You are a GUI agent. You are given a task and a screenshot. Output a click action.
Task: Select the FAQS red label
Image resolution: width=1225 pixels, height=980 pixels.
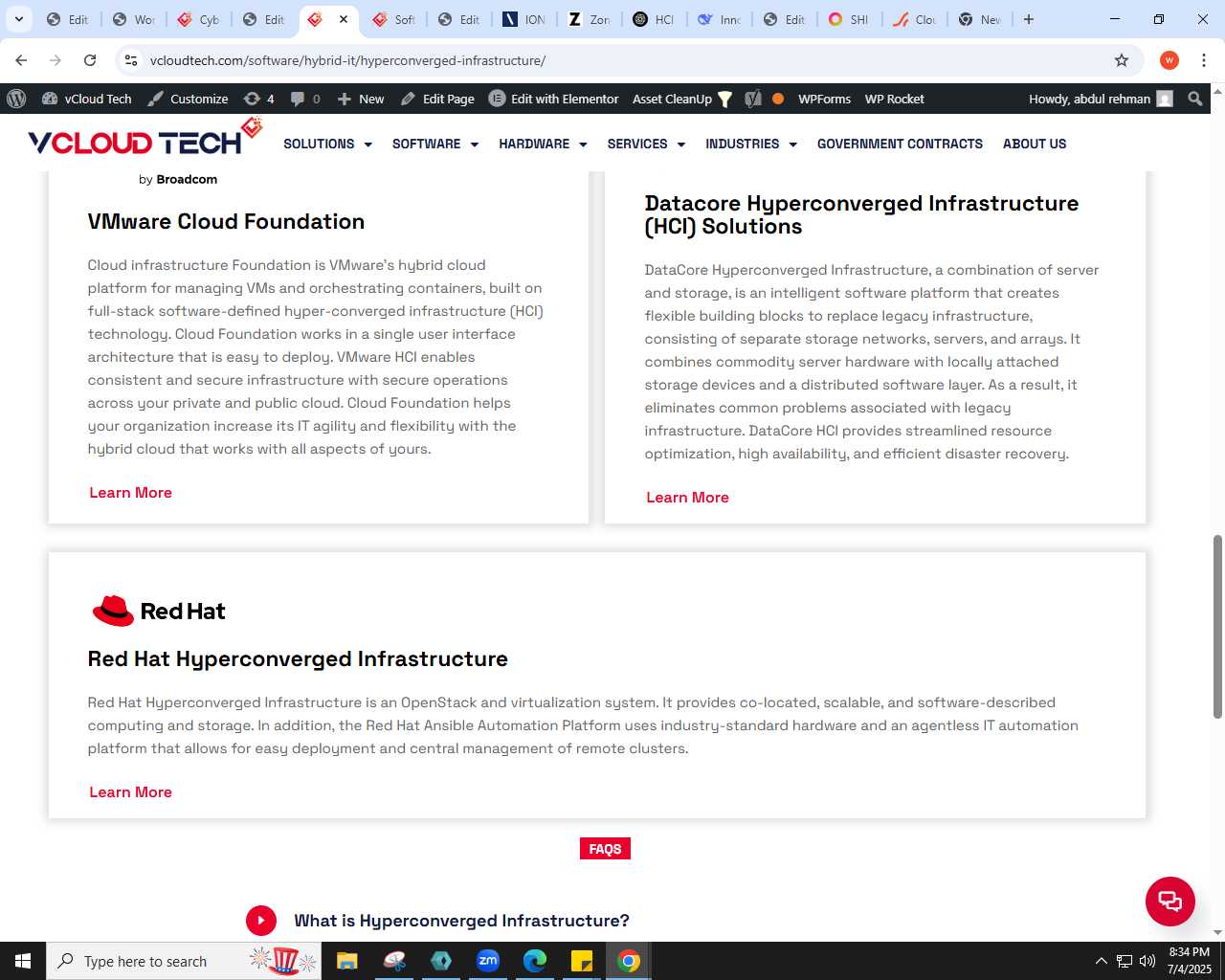[605, 849]
